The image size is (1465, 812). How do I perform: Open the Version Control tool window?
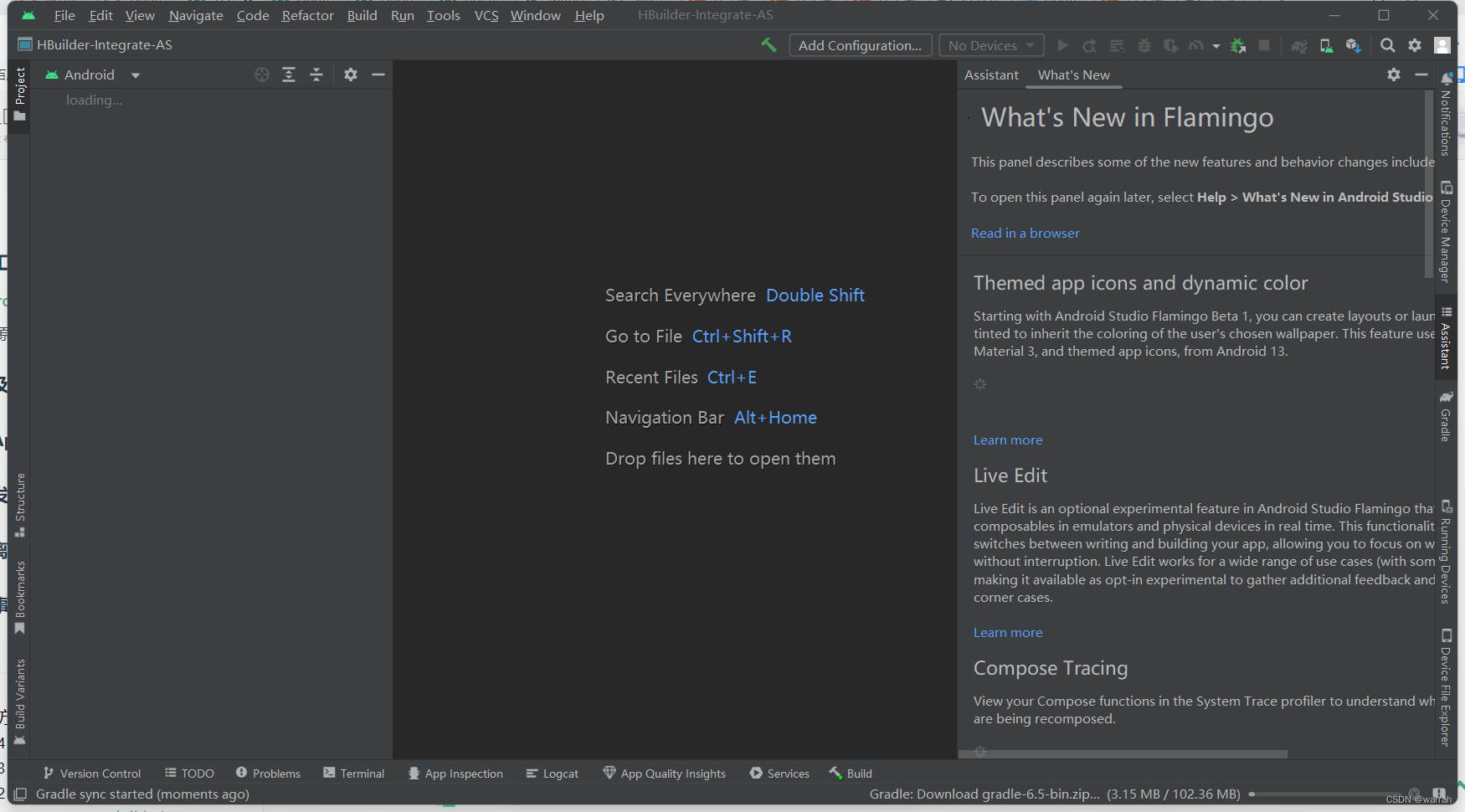coord(92,773)
